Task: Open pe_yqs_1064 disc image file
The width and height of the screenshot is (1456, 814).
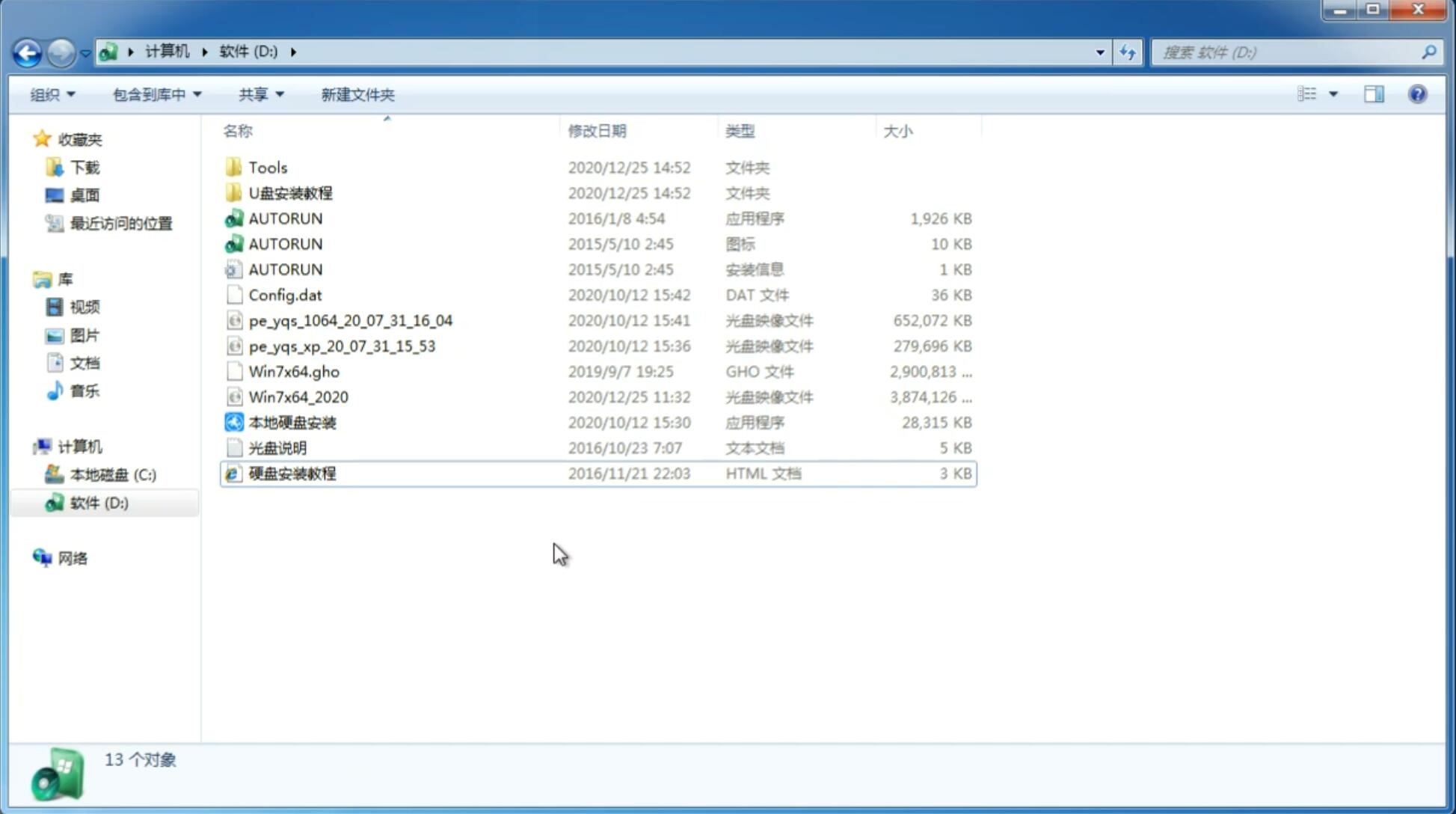Action: pos(351,319)
